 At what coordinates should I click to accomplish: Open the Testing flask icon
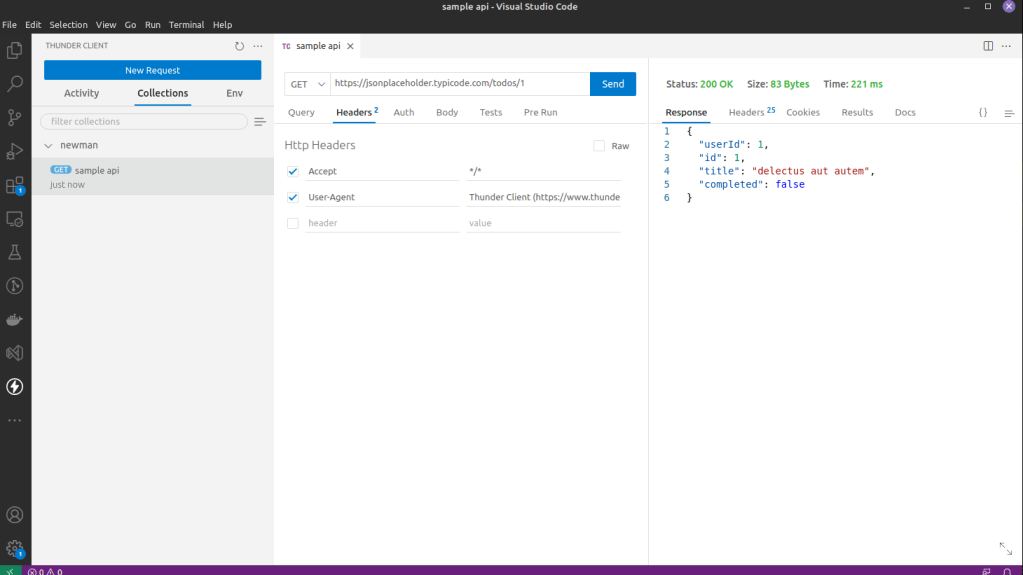pyautogui.click(x=15, y=252)
